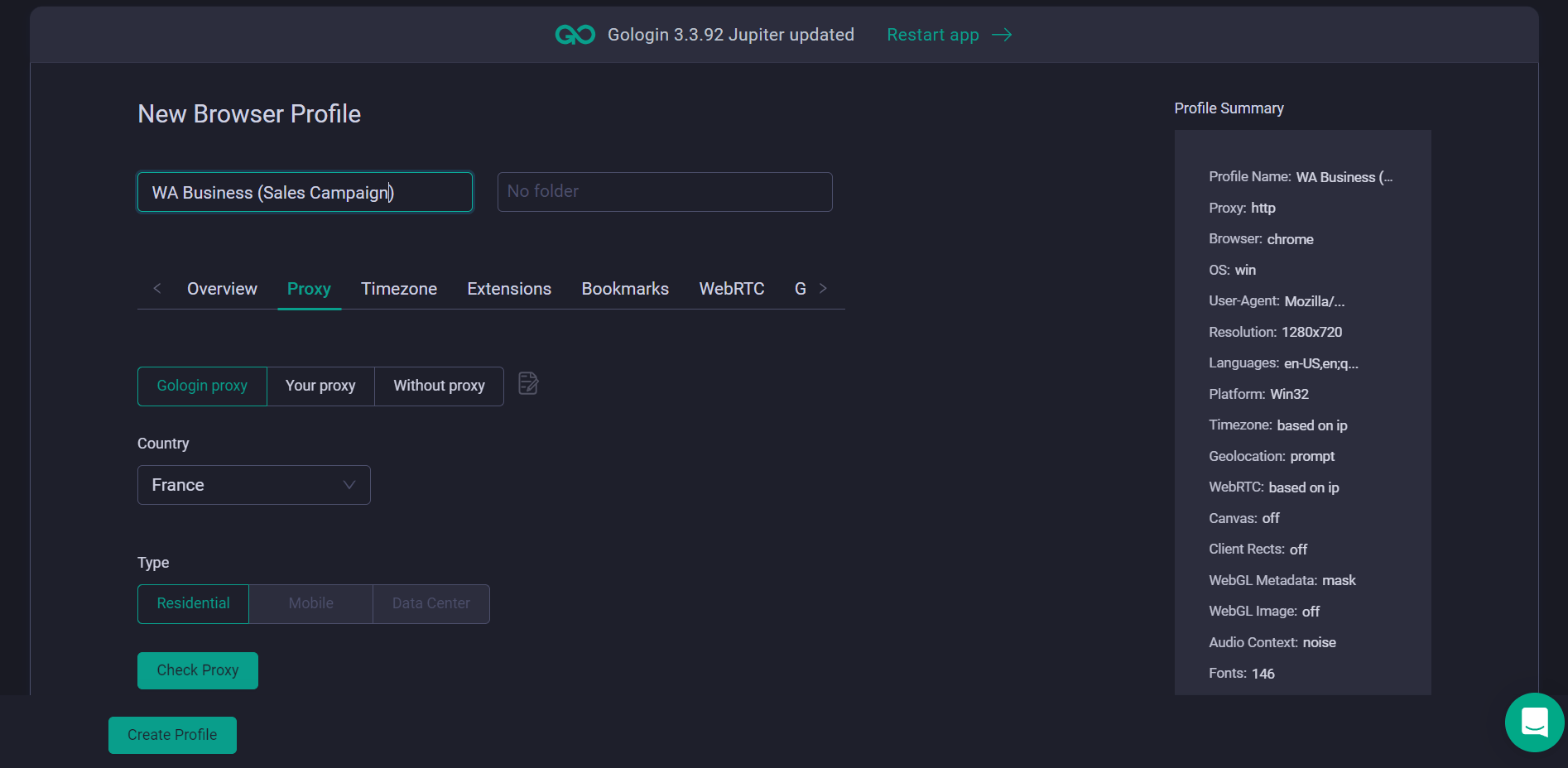Switch to the Bookmarks tab
Viewport: 1568px width, 768px height.
[x=625, y=289]
